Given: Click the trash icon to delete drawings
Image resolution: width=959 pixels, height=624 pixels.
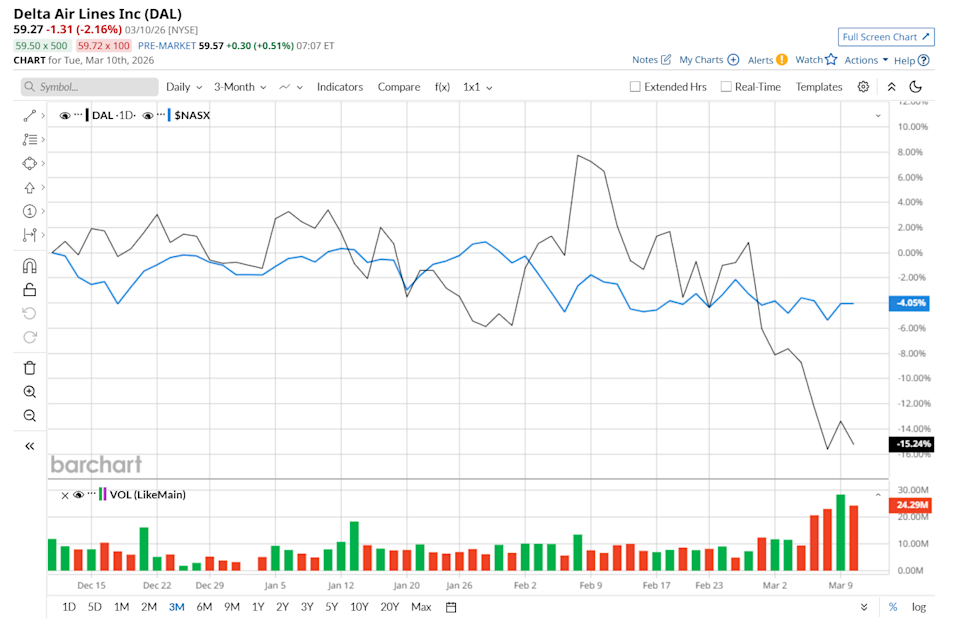Looking at the screenshot, I should (29, 367).
